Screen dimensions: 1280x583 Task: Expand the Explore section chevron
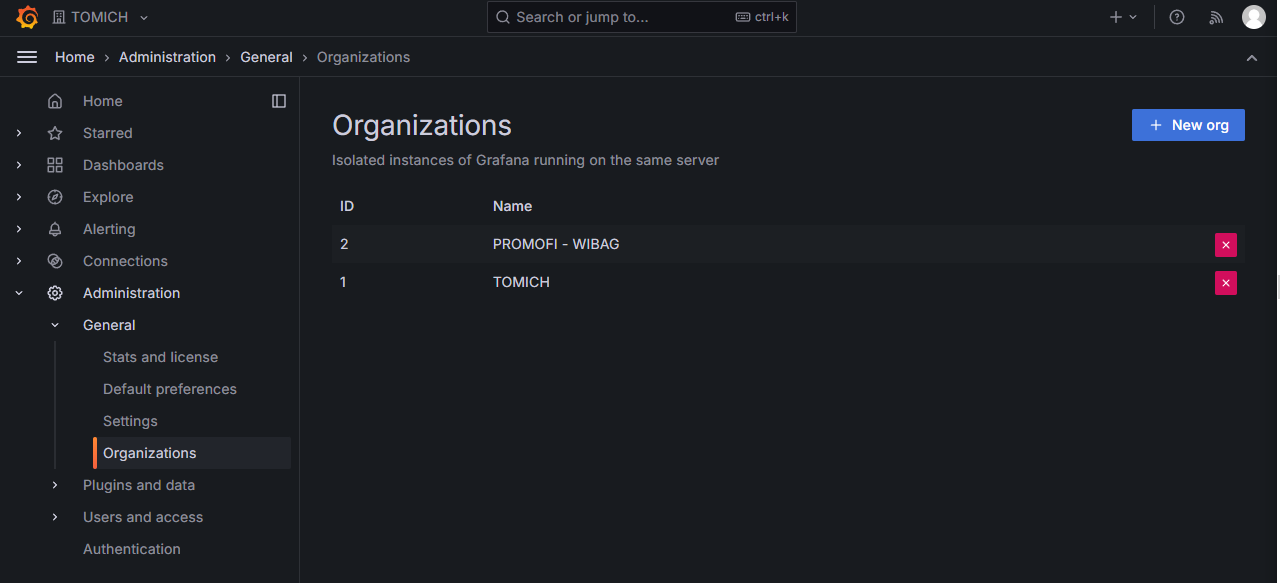tap(19, 197)
